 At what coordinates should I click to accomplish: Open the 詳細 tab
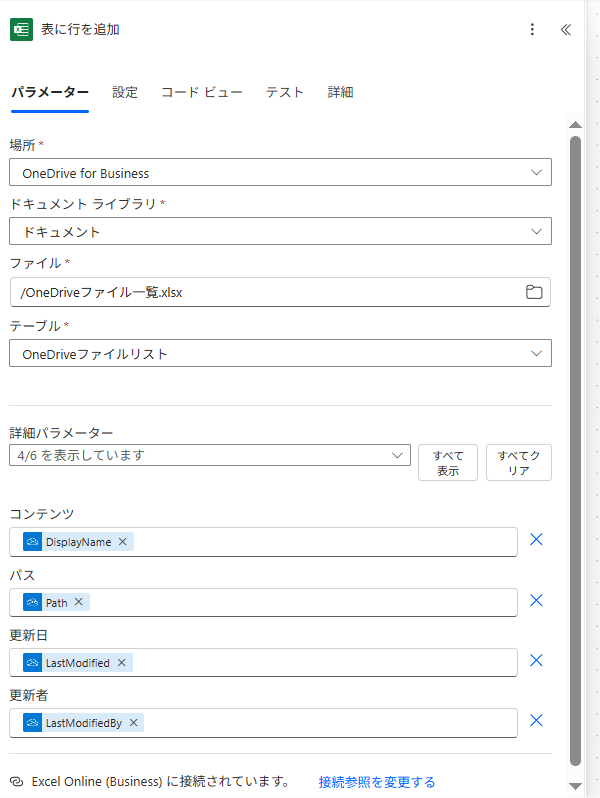coord(340,93)
